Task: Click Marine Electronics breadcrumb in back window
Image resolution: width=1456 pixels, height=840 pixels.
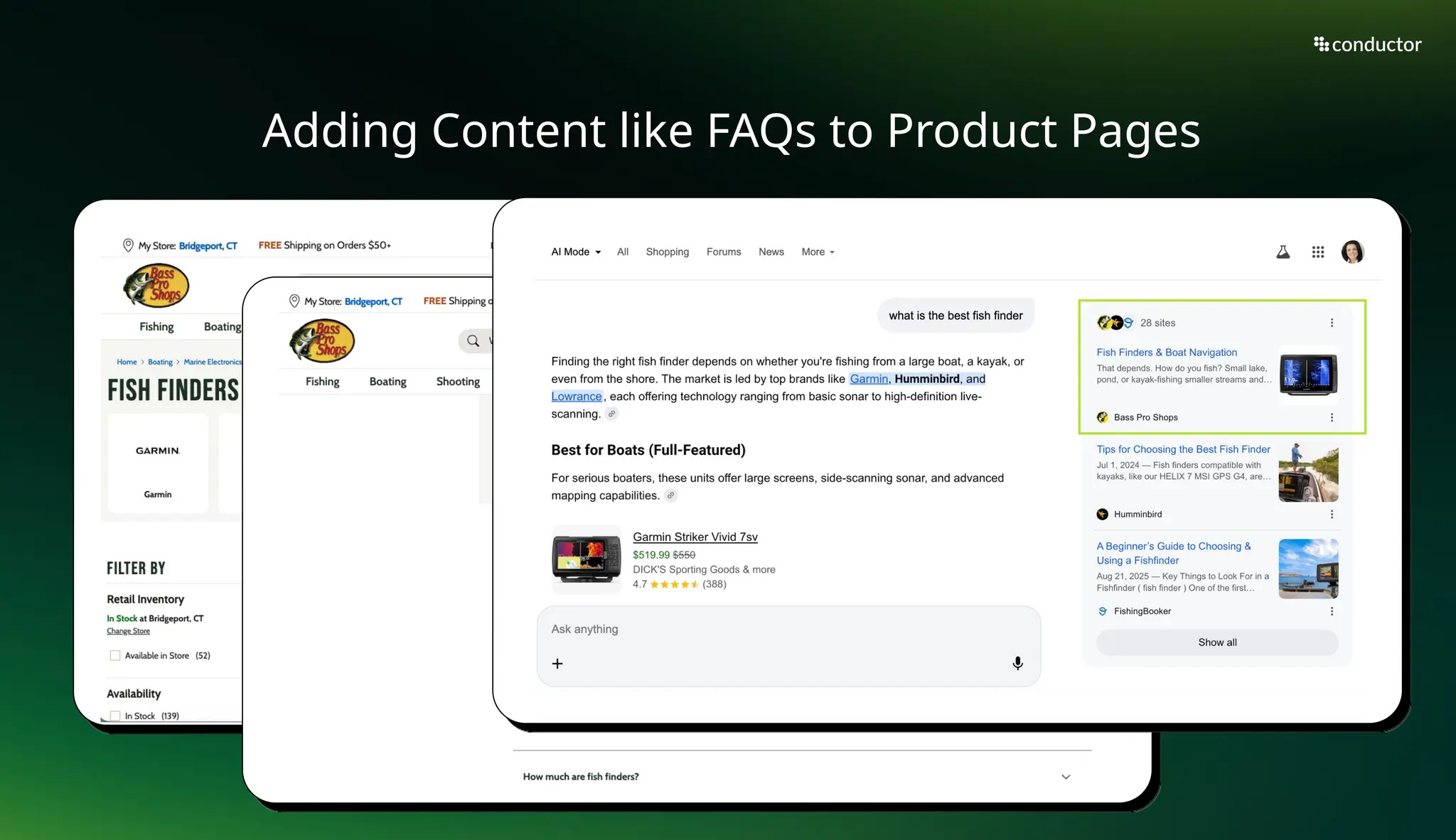Action: 213,362
